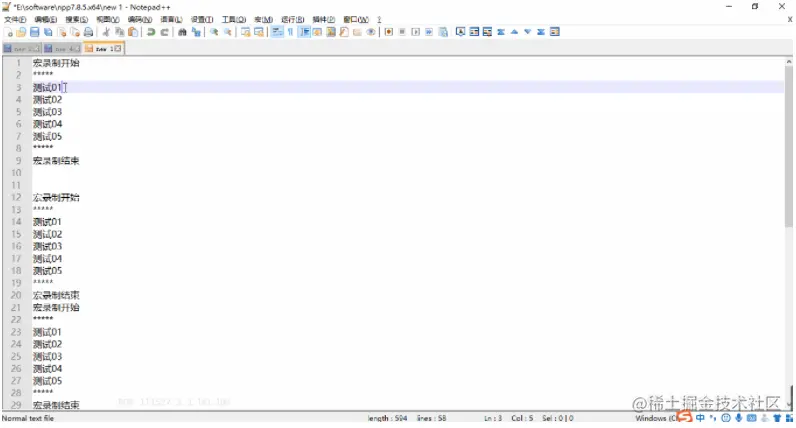Create a new document with toolbar icon
The height and width of the screenshot is (428, 796).
point(9,32)
